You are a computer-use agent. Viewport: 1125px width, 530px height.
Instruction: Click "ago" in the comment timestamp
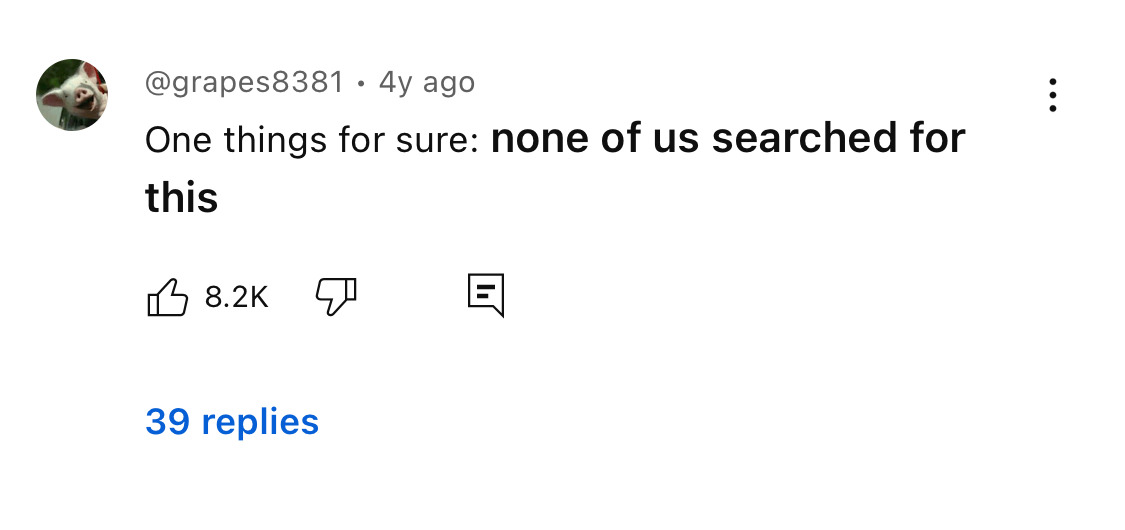(x=449, y=82)
